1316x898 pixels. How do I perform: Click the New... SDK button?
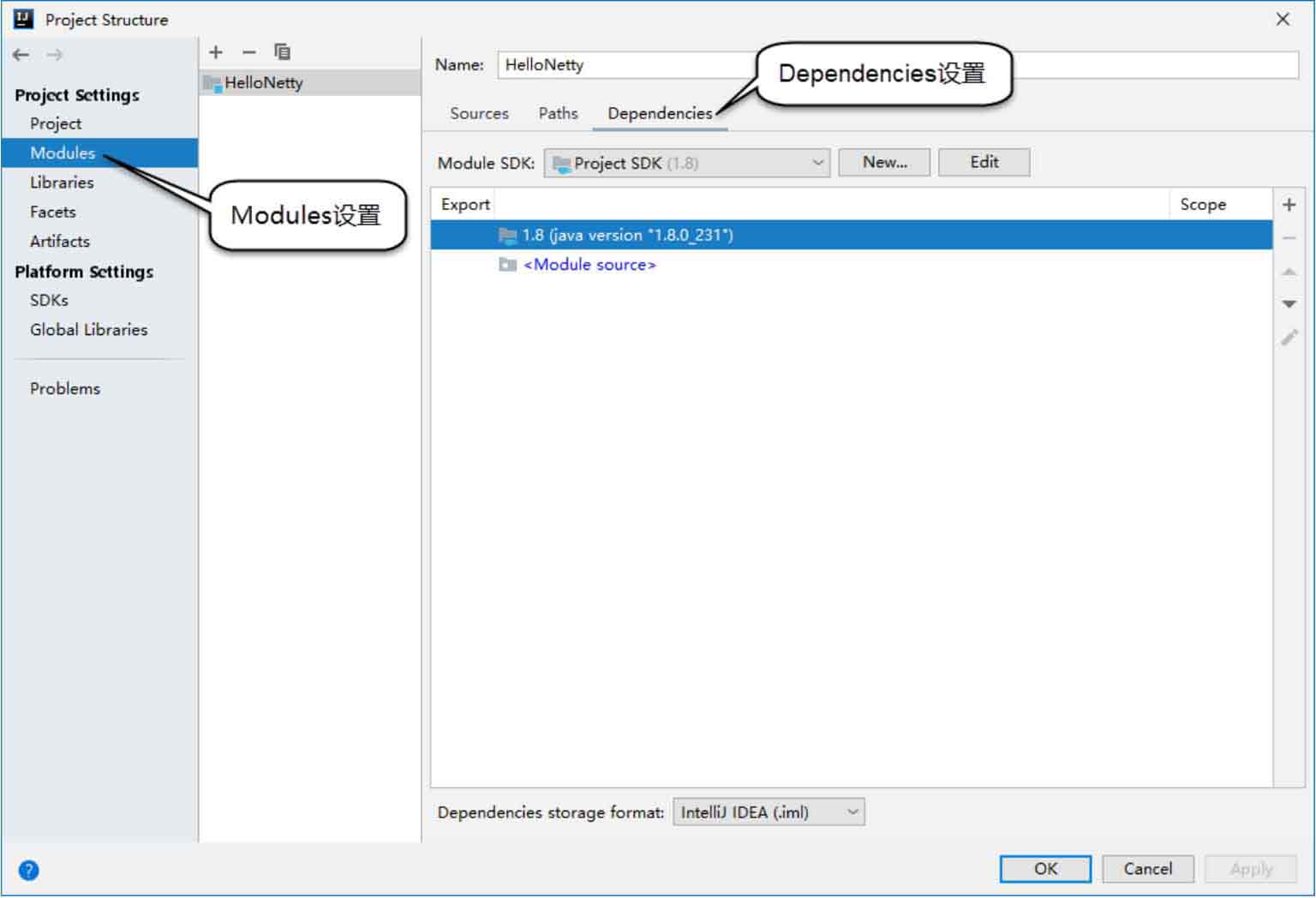click(884, 162)
